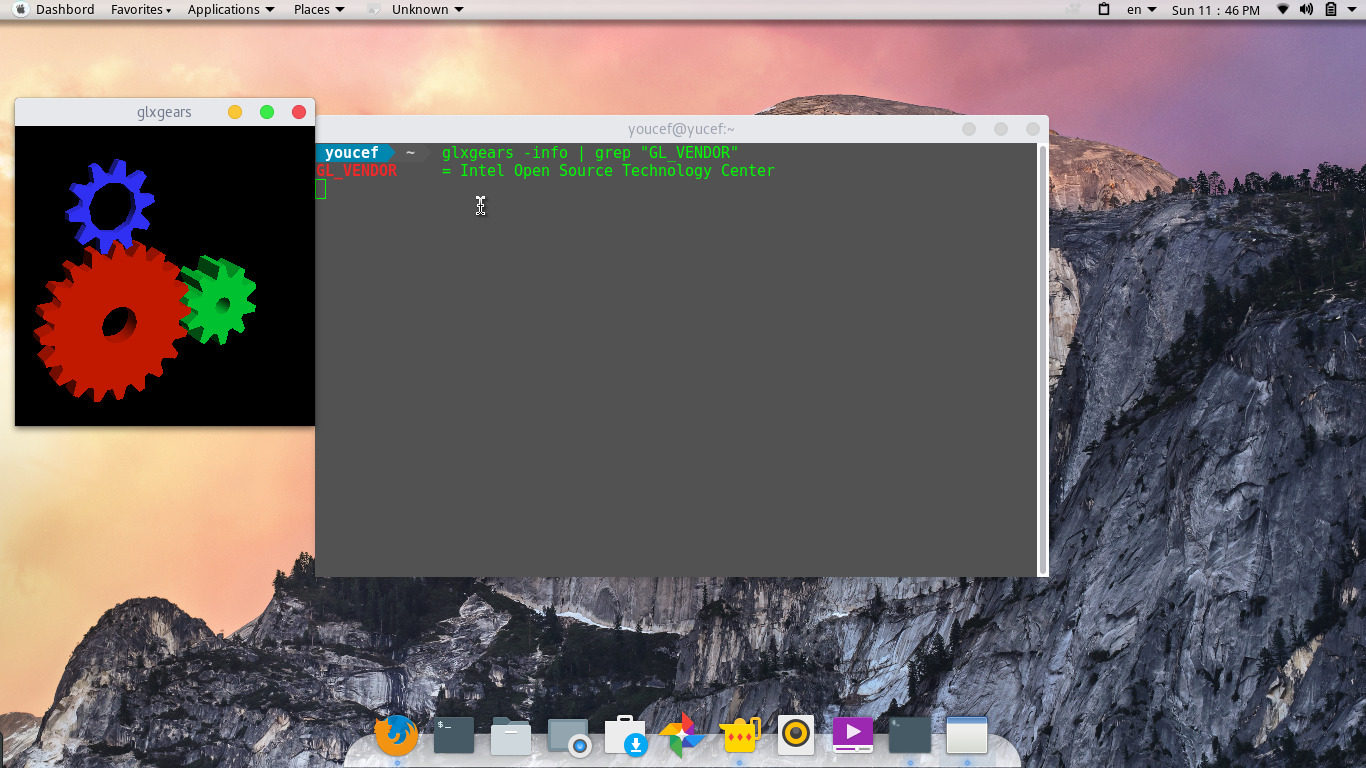The width and height of the screenshot is (1366, 768).
Task: Open the file manager folder icon
Action: [510, 736]
